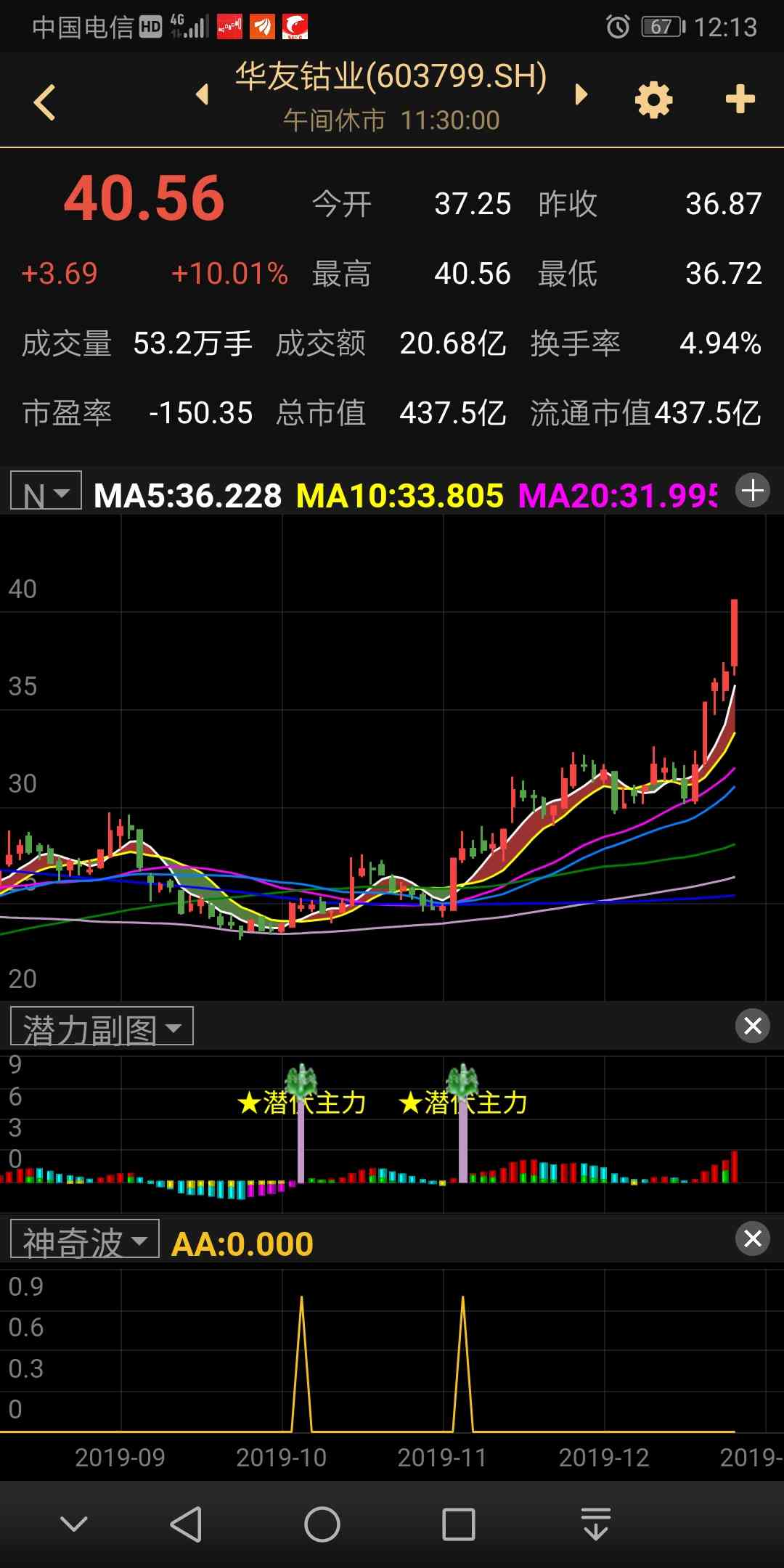This screenshot has height=1568, width=784.
Task: Open chart settings gear icon
Action: [653, 99]
